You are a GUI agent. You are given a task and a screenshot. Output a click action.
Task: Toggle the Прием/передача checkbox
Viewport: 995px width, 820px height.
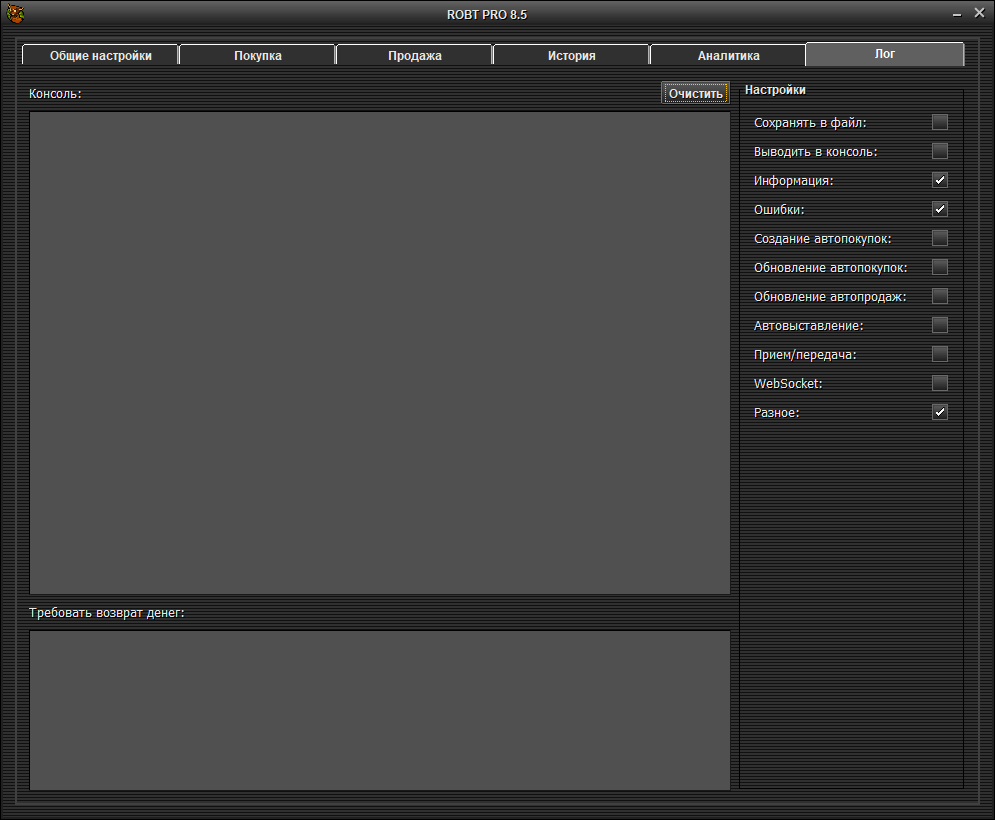(940, 354)
